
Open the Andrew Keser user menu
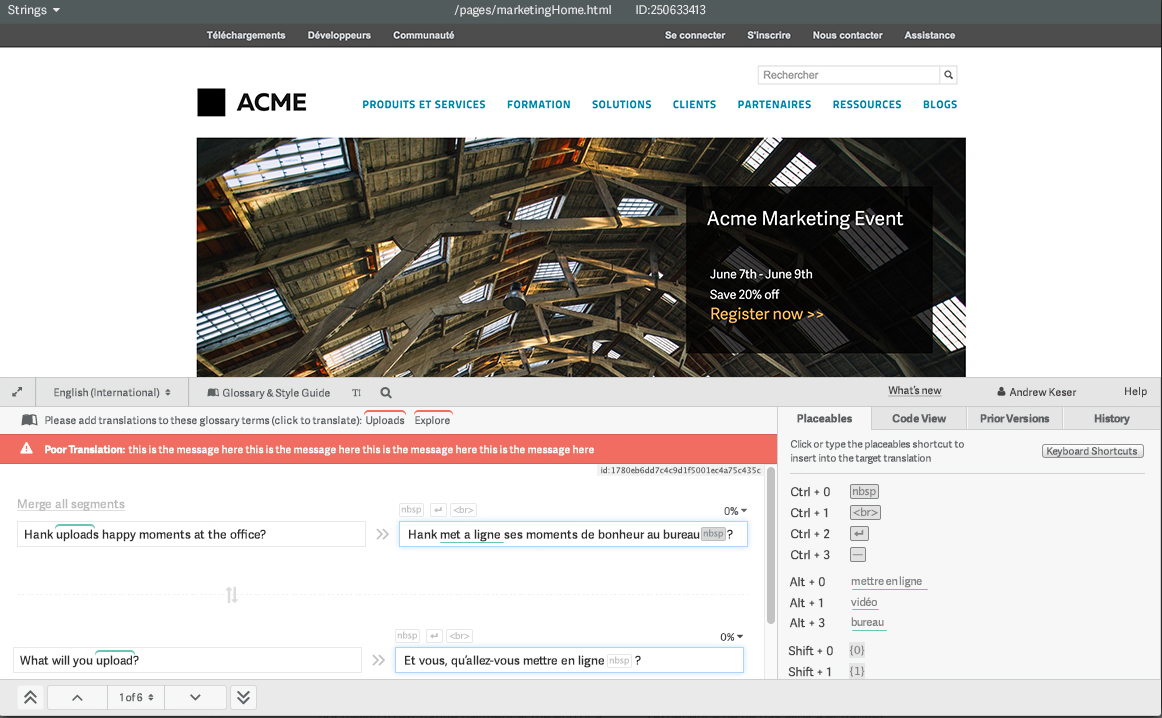pos(1036,392)
